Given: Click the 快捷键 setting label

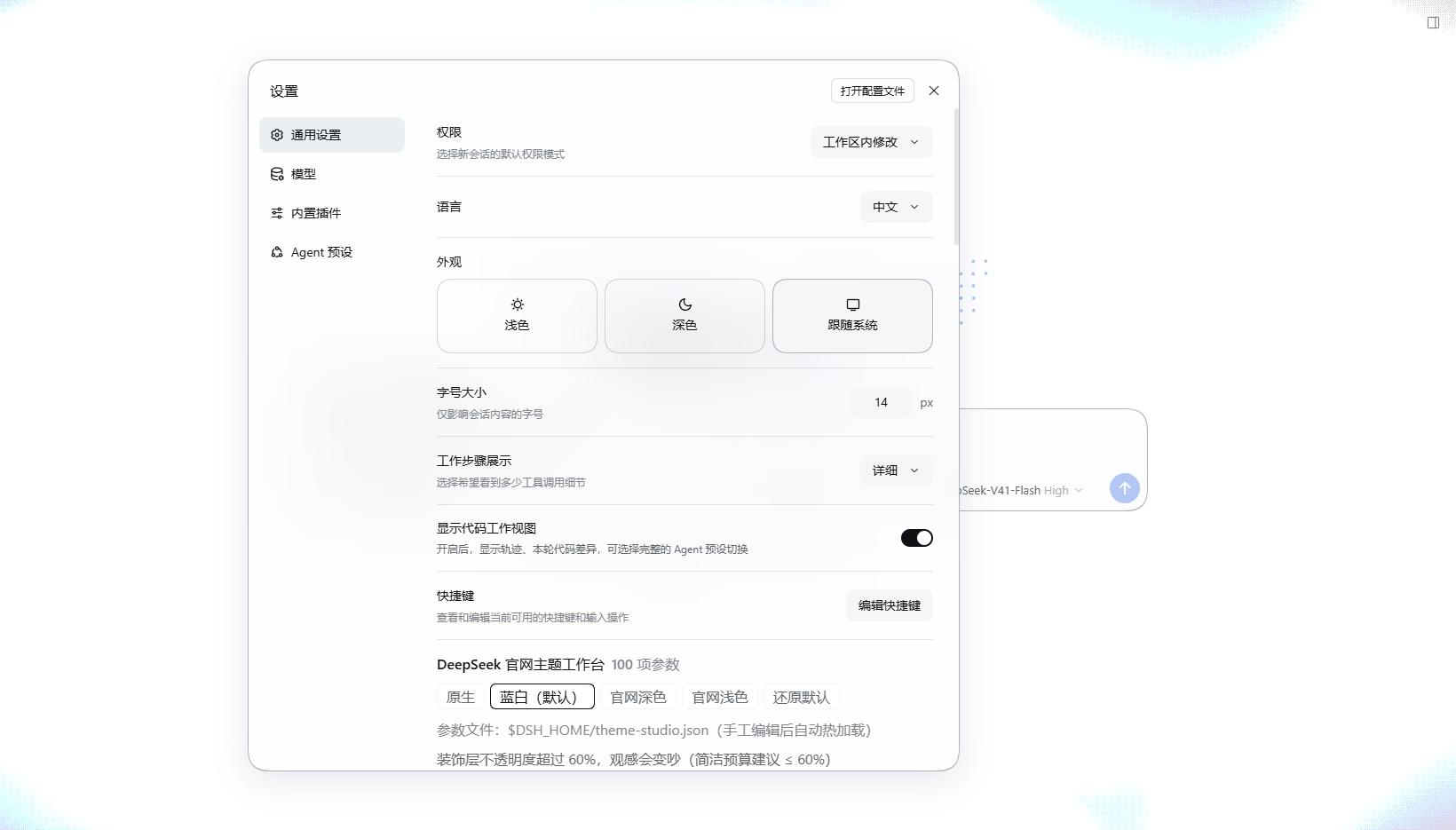Looking at the screenshot, I should click(455, 596).
